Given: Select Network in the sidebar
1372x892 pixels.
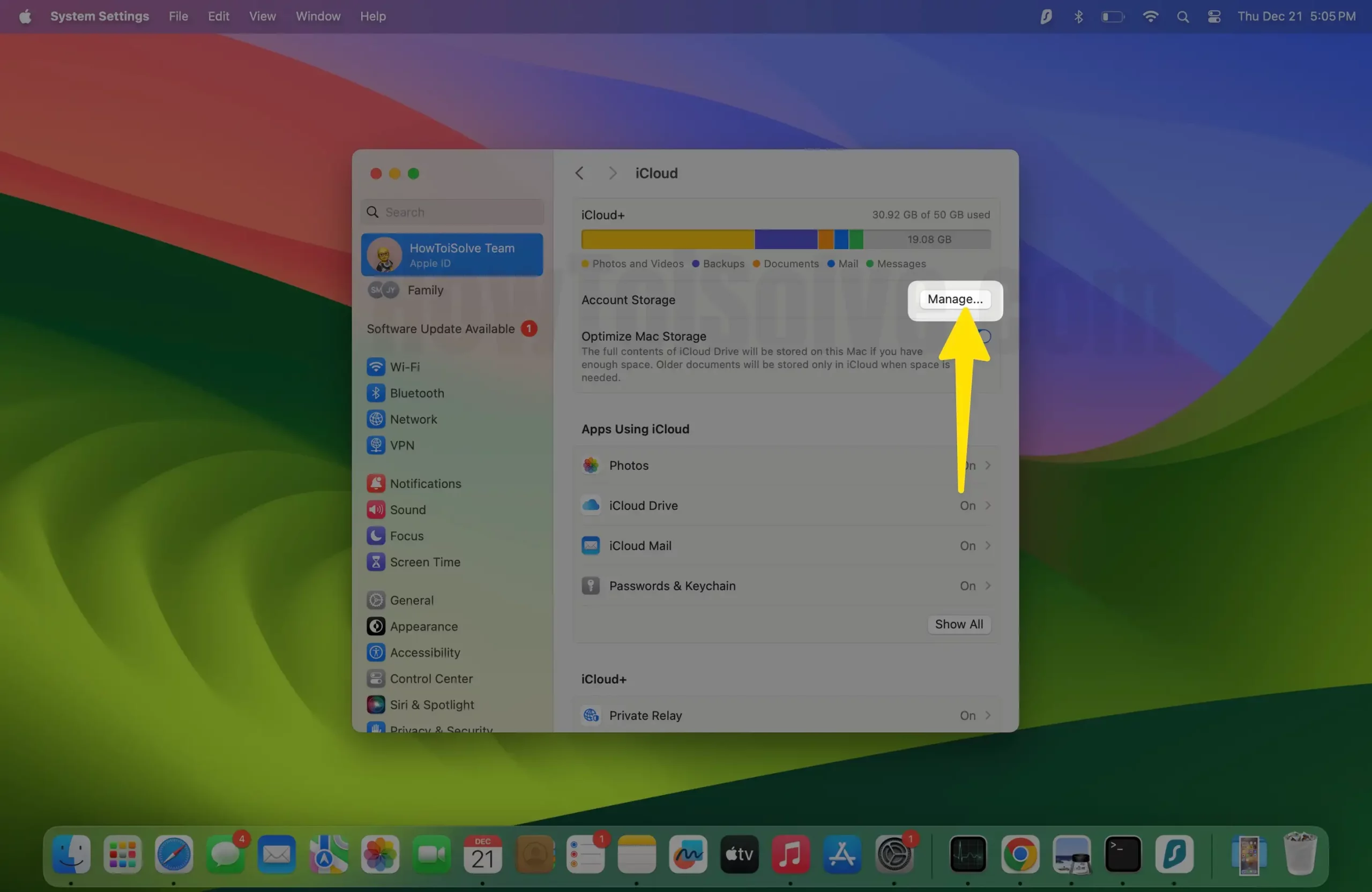Looking at the screenshot, I should tap(452, 419).
